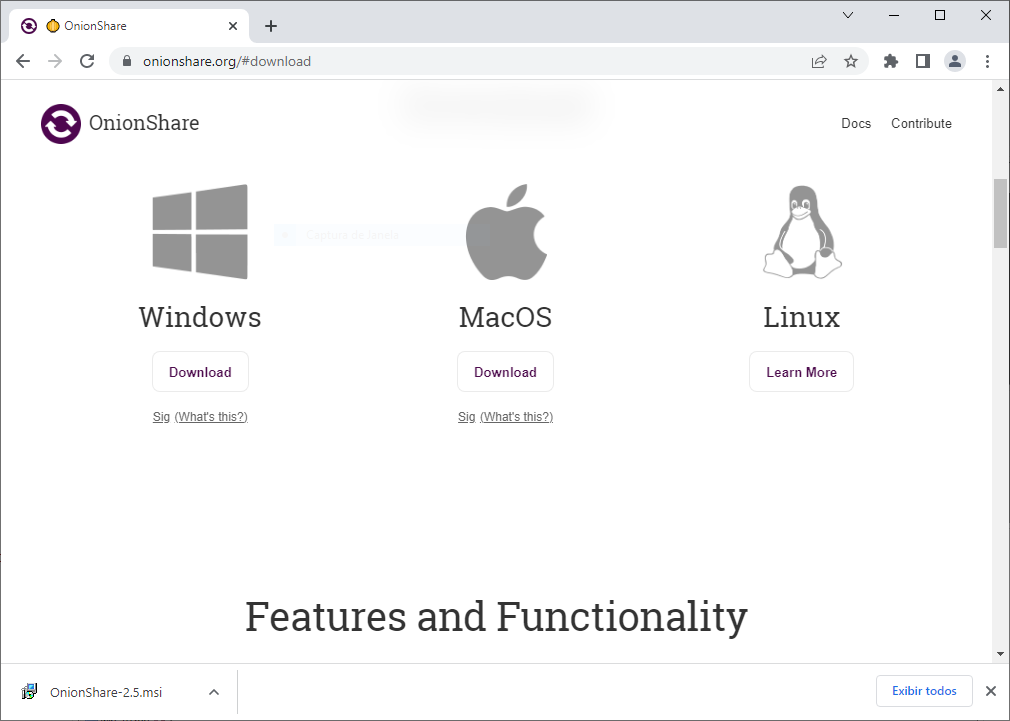
Task: Open What's this? link under MacOS
Action: click(517, 417)
